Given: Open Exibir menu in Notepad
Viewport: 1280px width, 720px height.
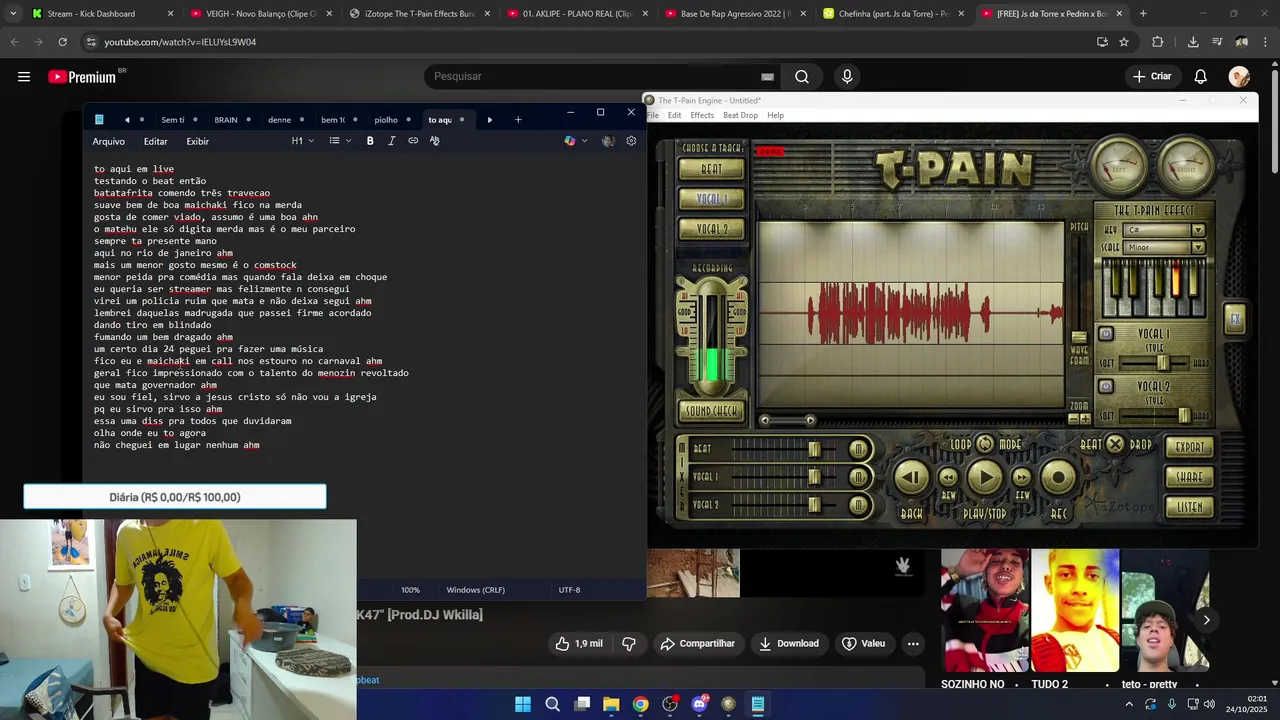Looking at the screenshot, I should coord(197,142).
